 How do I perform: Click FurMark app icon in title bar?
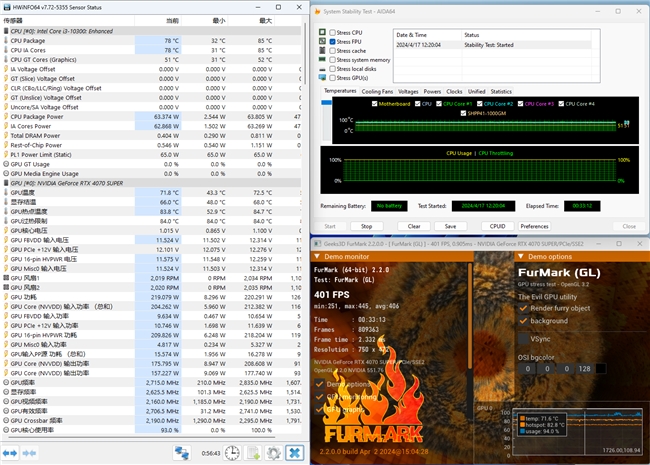pos(317,244)
